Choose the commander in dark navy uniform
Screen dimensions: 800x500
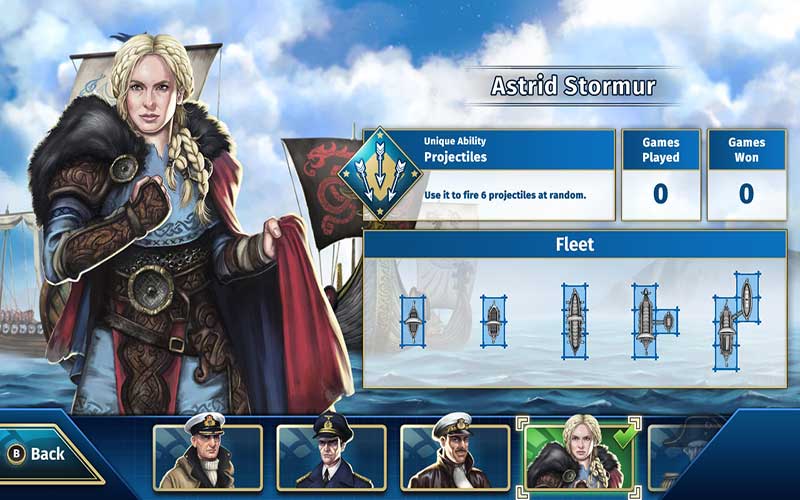331,457
